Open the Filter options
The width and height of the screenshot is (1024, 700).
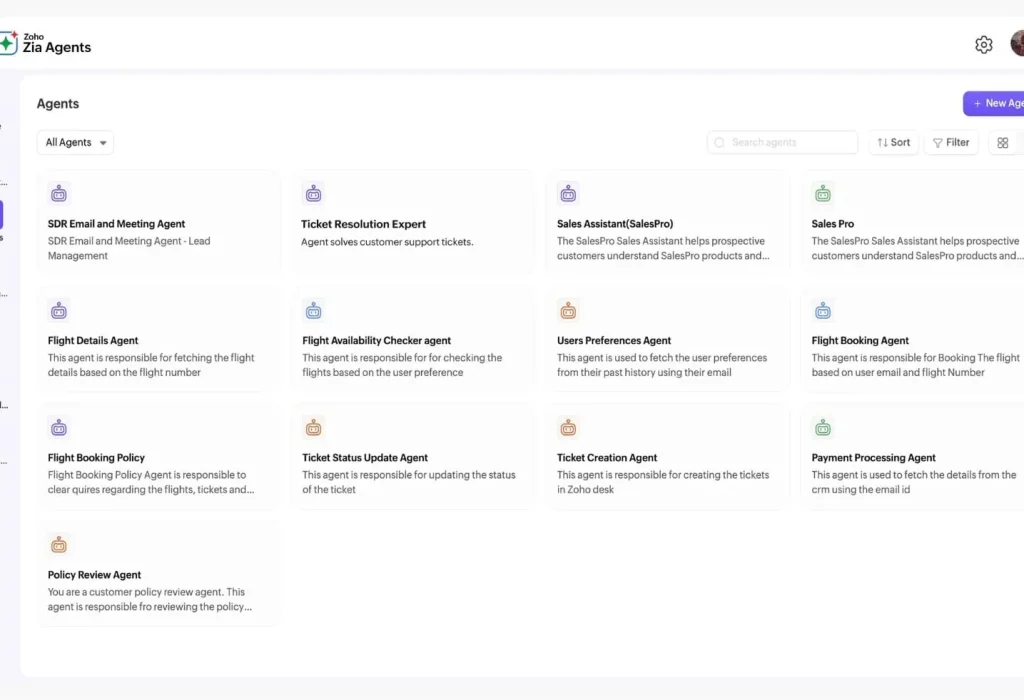[951, 142]
